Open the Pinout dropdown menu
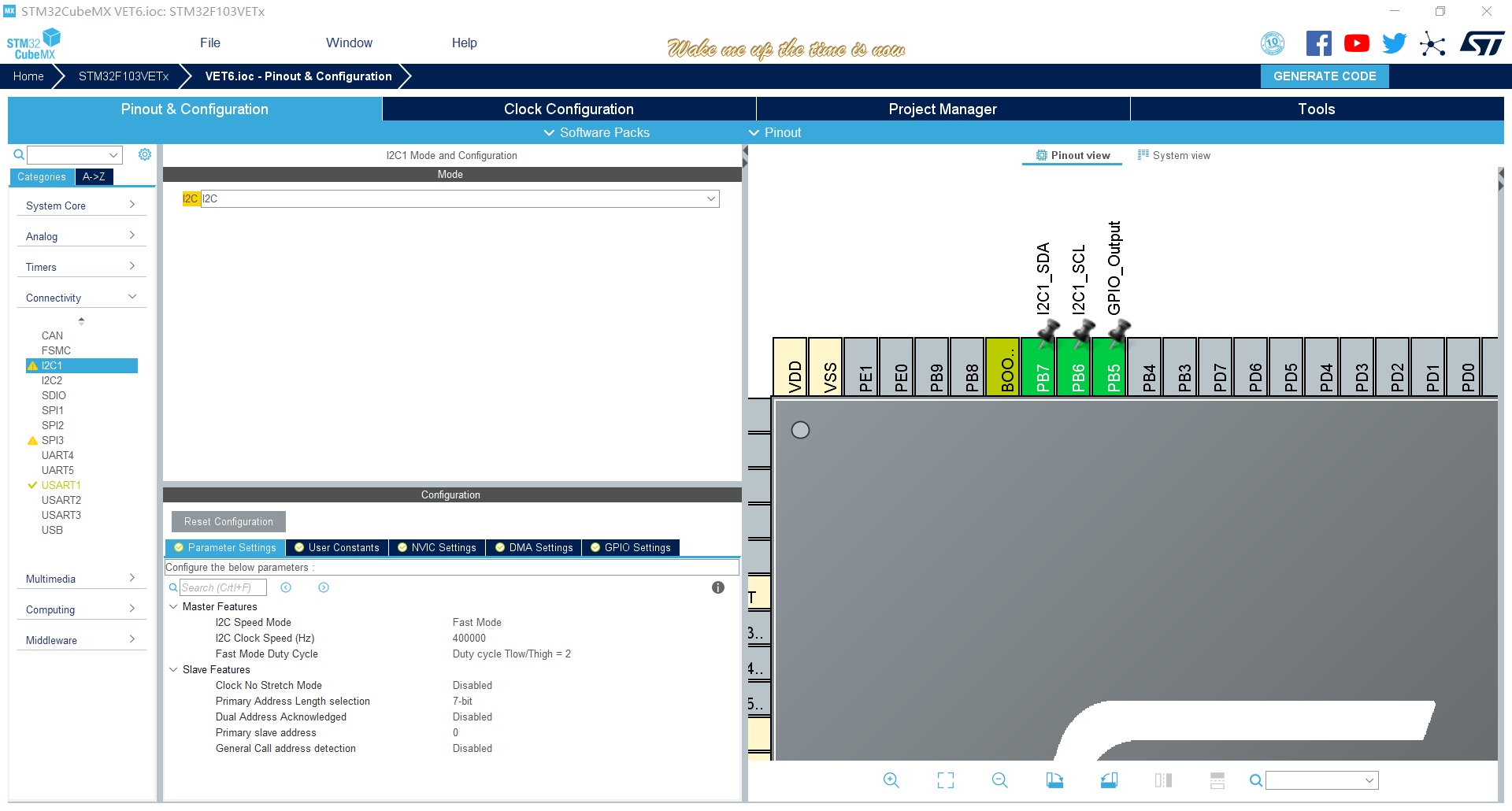This screenshot has width=1512, height=811. [775, 132]
